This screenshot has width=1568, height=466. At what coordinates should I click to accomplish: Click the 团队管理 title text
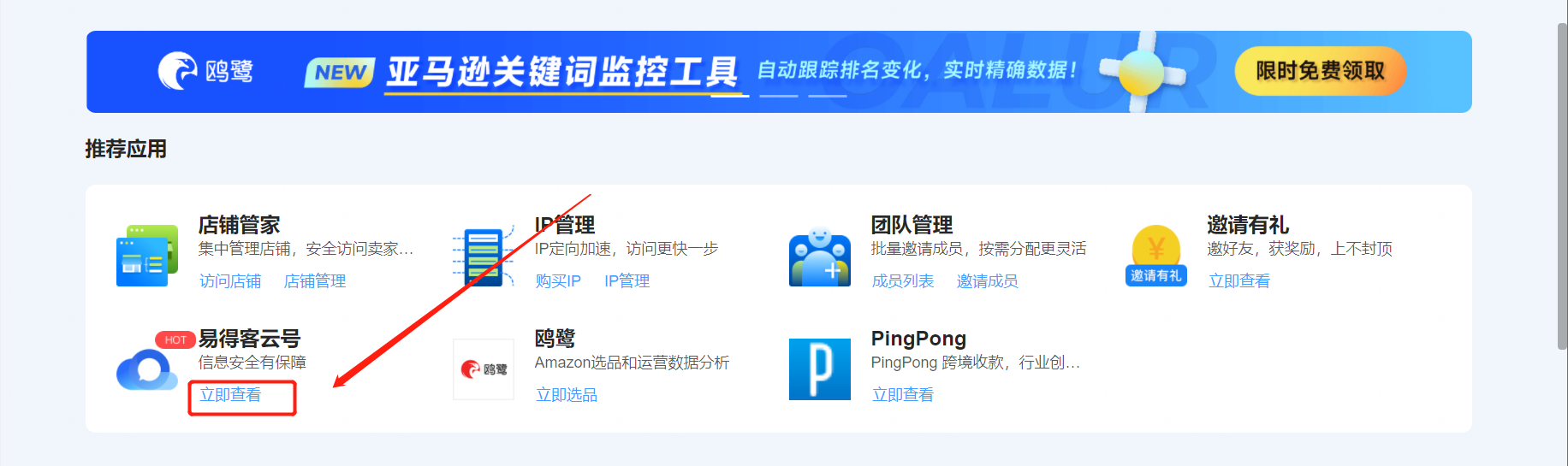pos(912,225)
